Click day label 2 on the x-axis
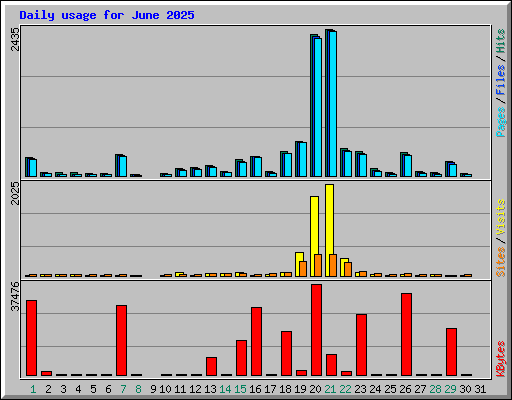This screenshot has width=512, height=400. click(x=48, y=389)
